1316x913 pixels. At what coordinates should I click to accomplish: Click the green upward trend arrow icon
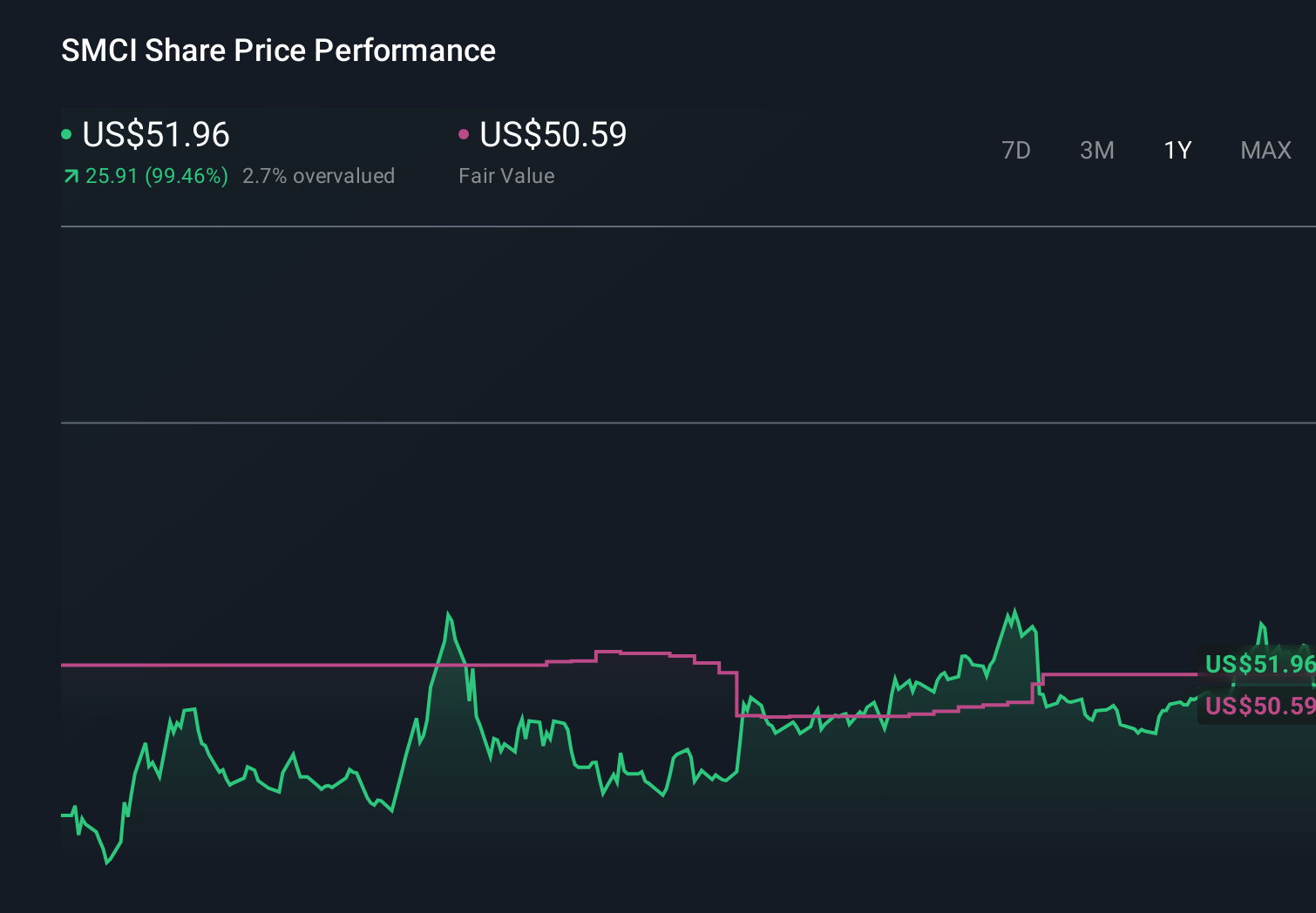(x=71, y=175)
